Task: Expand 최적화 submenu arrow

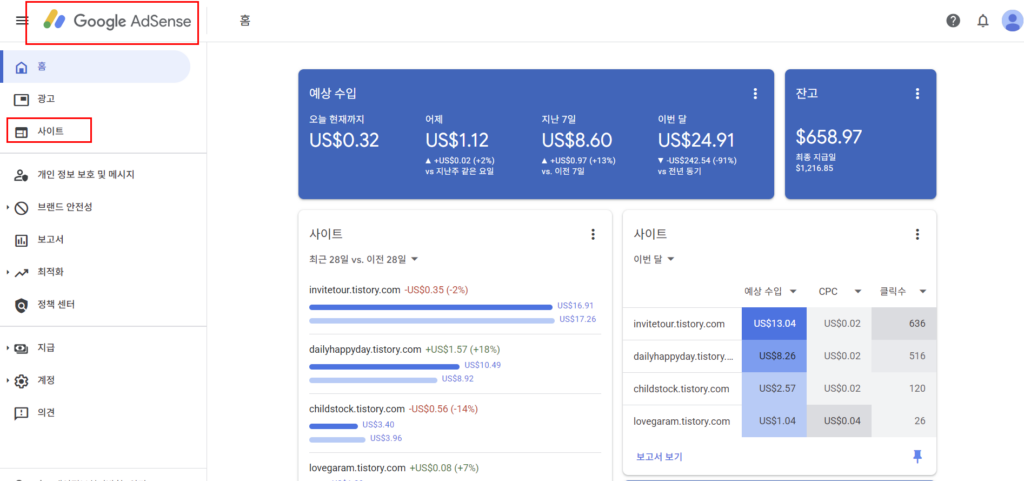Action: pyautogui.click(x=8, y=272)
